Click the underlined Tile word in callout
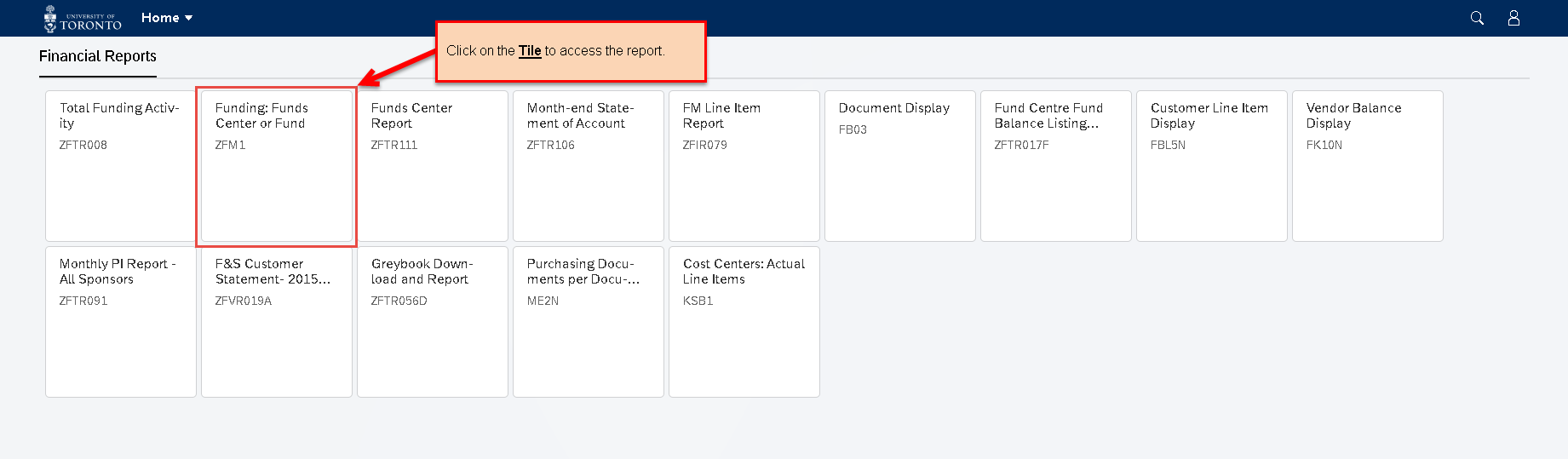Image resolution: width=1568 pixels, height=459 pixels. (530, 51)
